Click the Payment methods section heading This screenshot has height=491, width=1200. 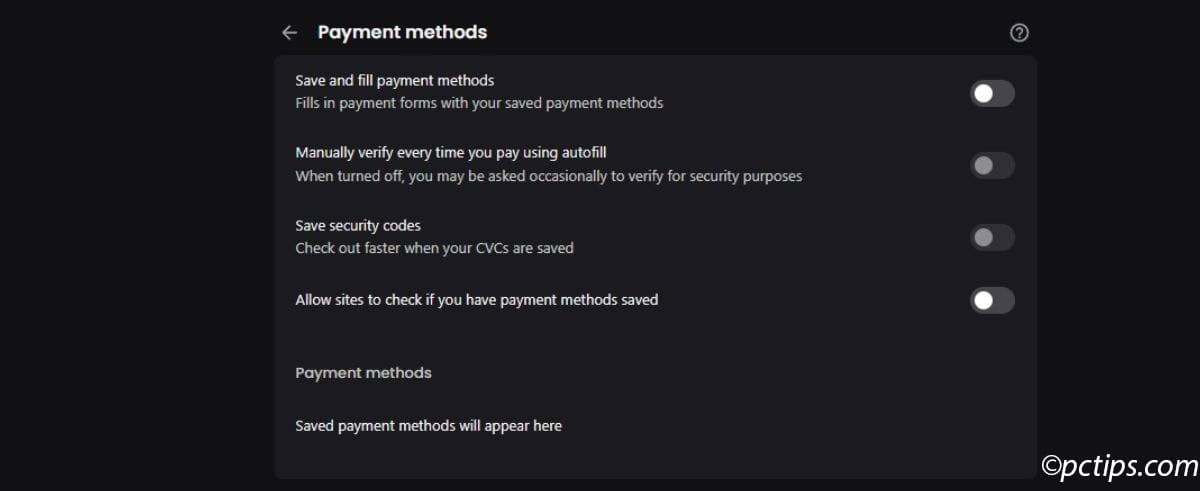[363, 373]
